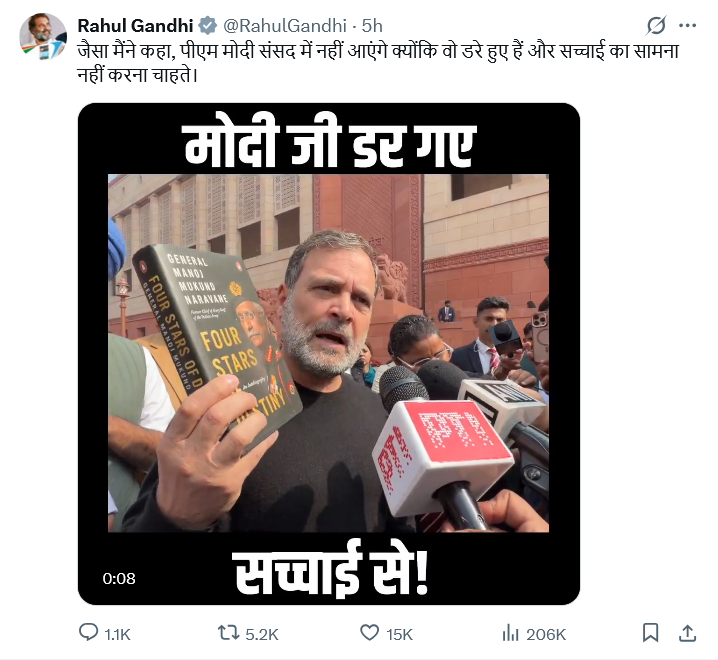Click the reply speech bubble icon
The height and width of the screenshot is (660, 718).
88,633
